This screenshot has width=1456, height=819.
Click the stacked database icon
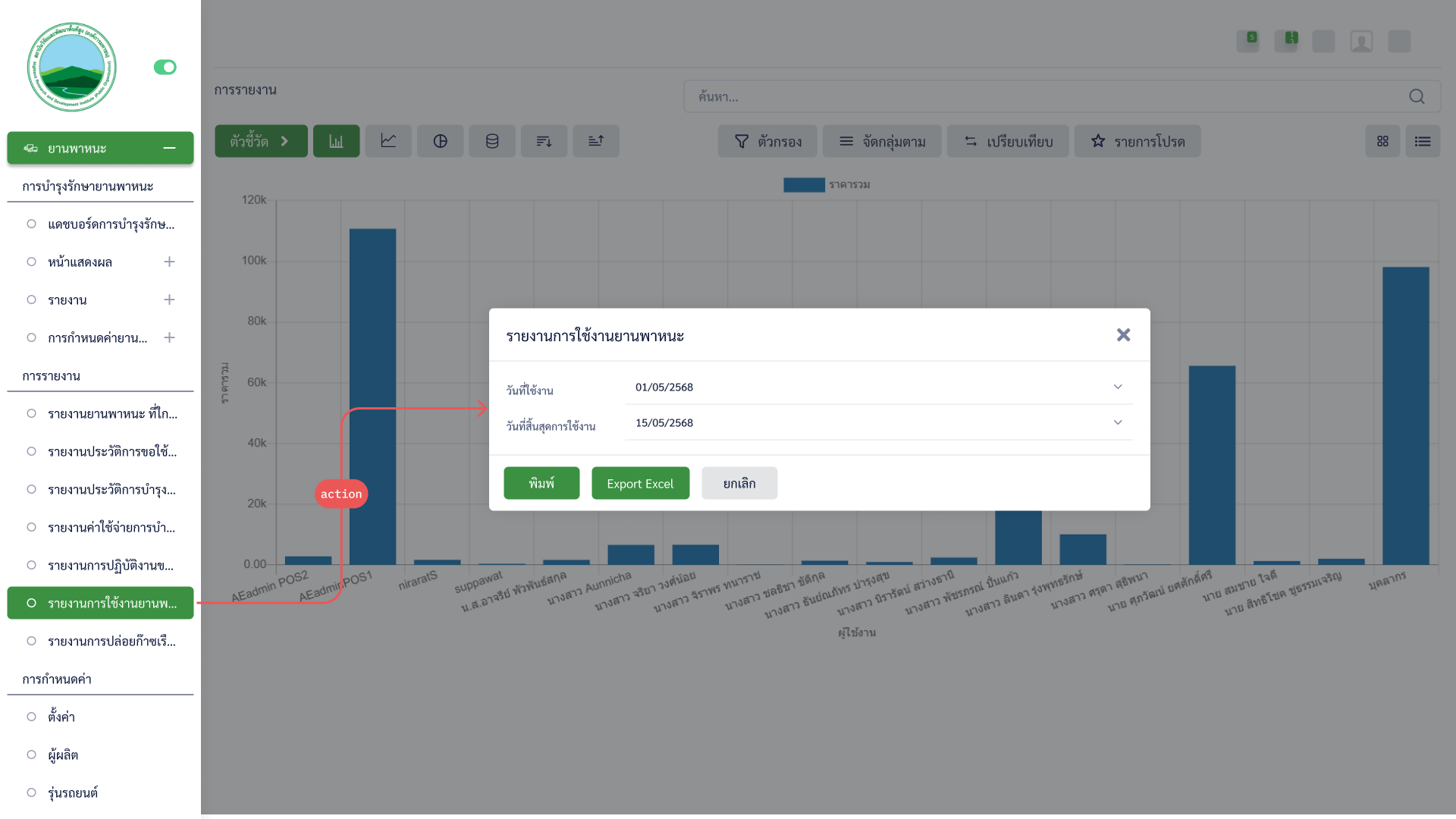[x=492, y=141]
